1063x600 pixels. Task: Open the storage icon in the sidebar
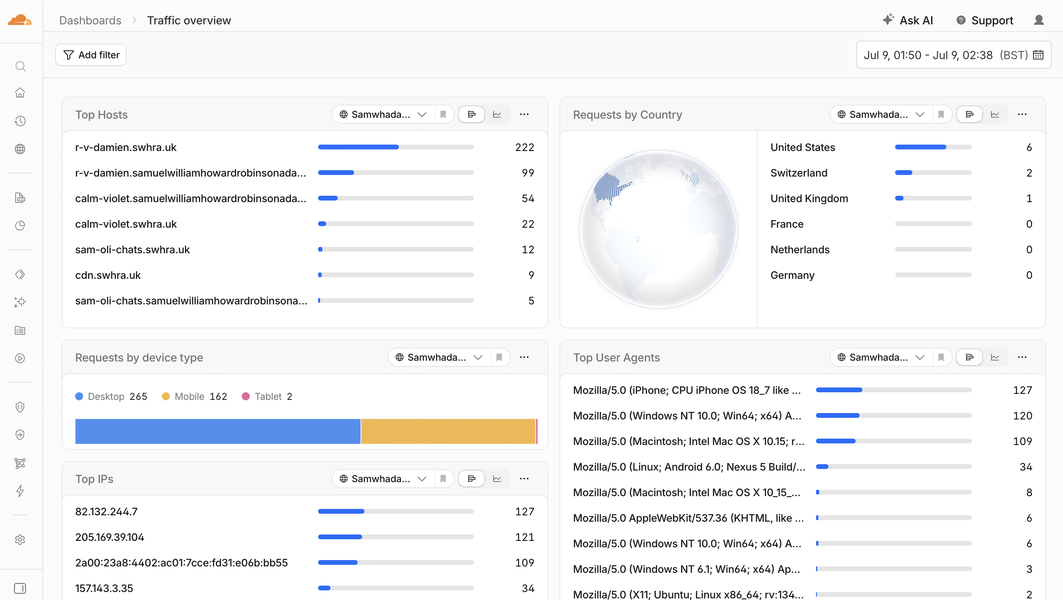pos(20,330)
